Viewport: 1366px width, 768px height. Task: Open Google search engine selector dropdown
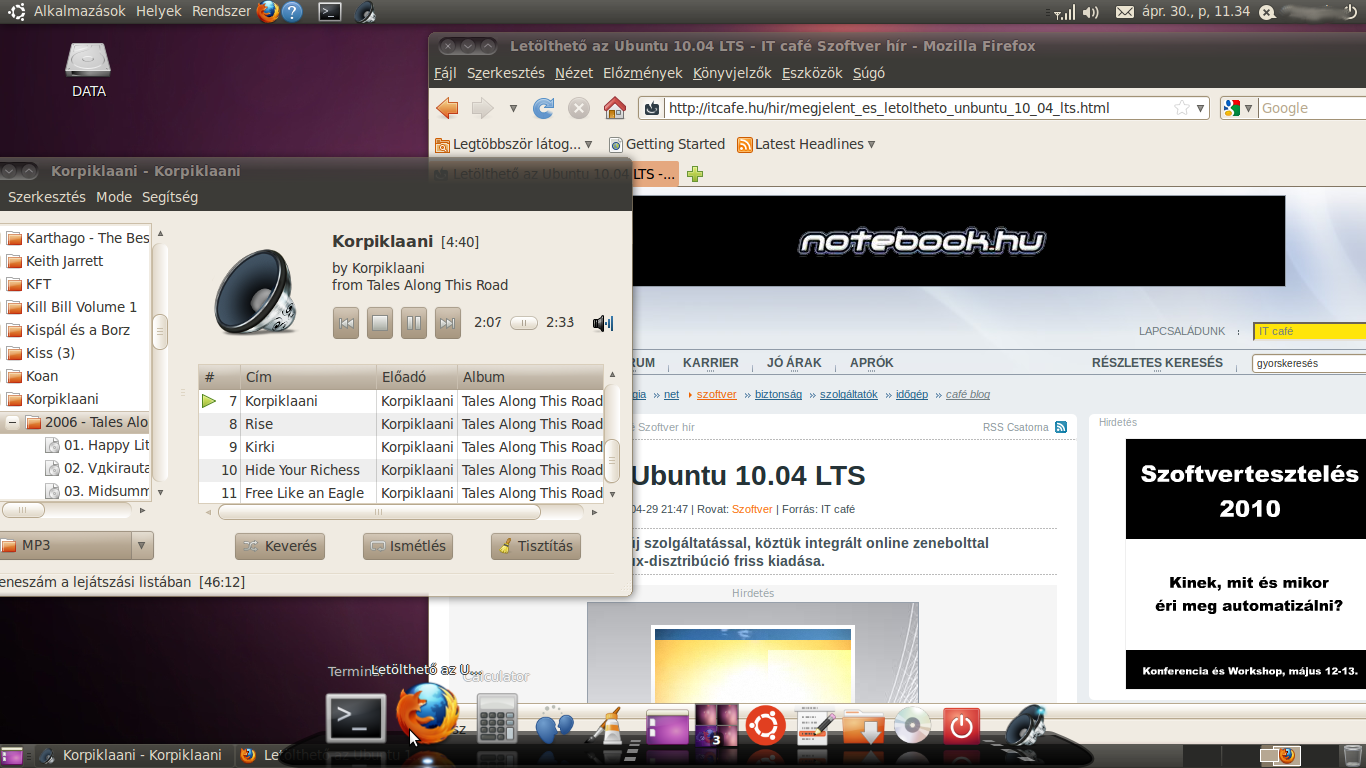click(1238, 108)
